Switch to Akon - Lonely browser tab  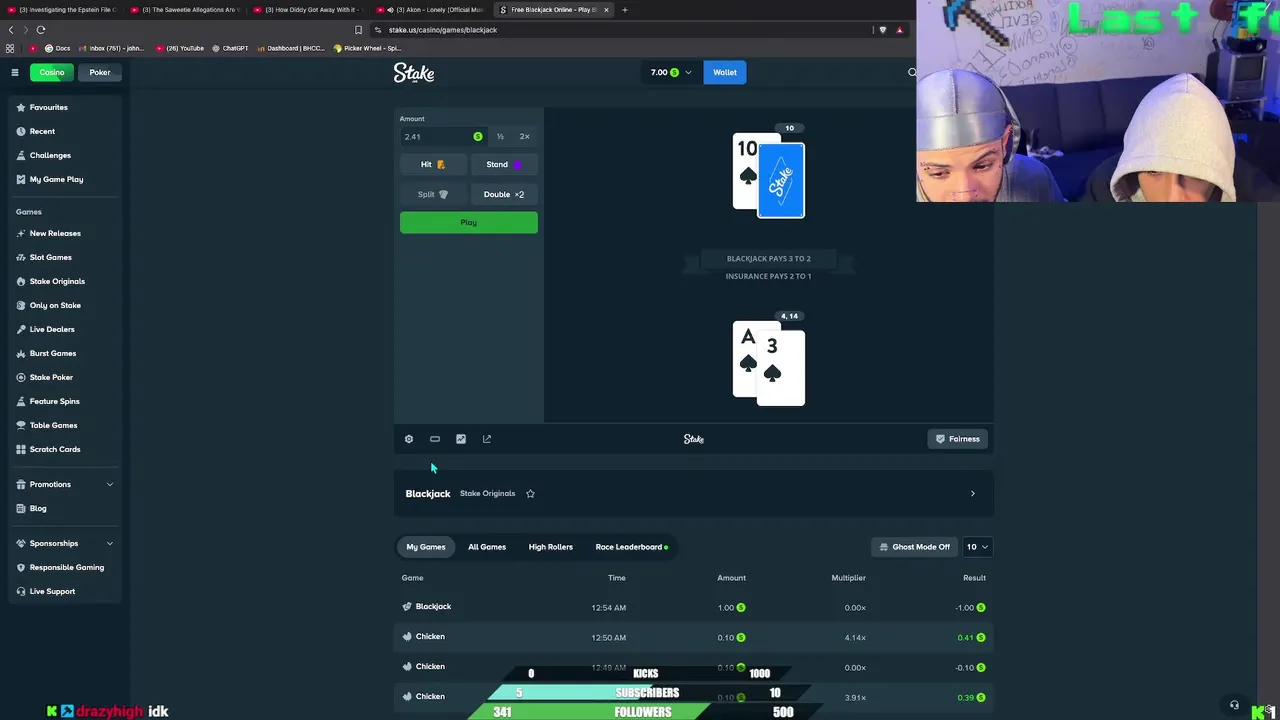(x=431, y=10)
